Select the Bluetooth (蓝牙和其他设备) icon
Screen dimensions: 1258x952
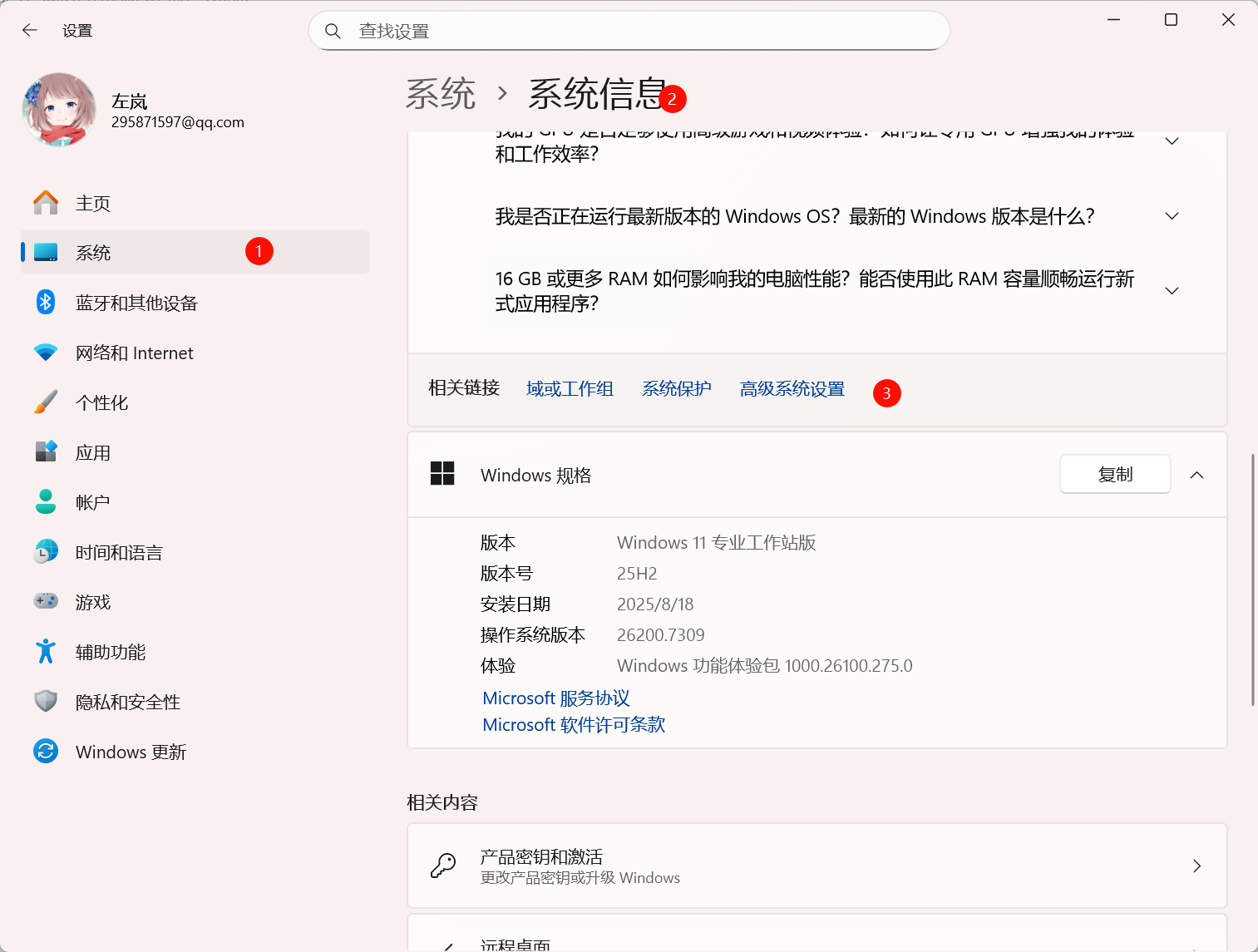pos(46,303)
